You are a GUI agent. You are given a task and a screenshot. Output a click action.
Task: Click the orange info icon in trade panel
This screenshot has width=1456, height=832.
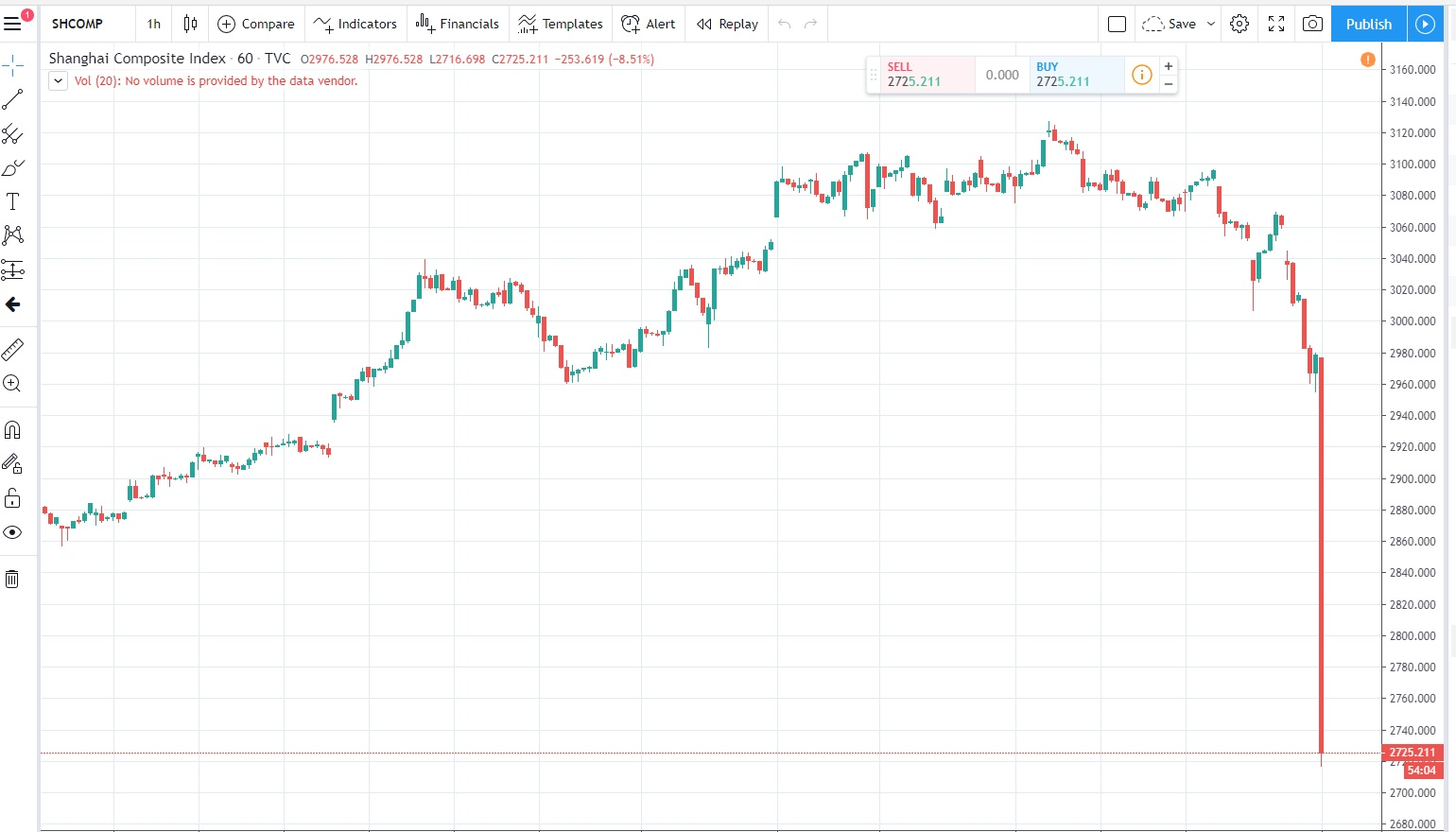click(x=1142, y=75)
